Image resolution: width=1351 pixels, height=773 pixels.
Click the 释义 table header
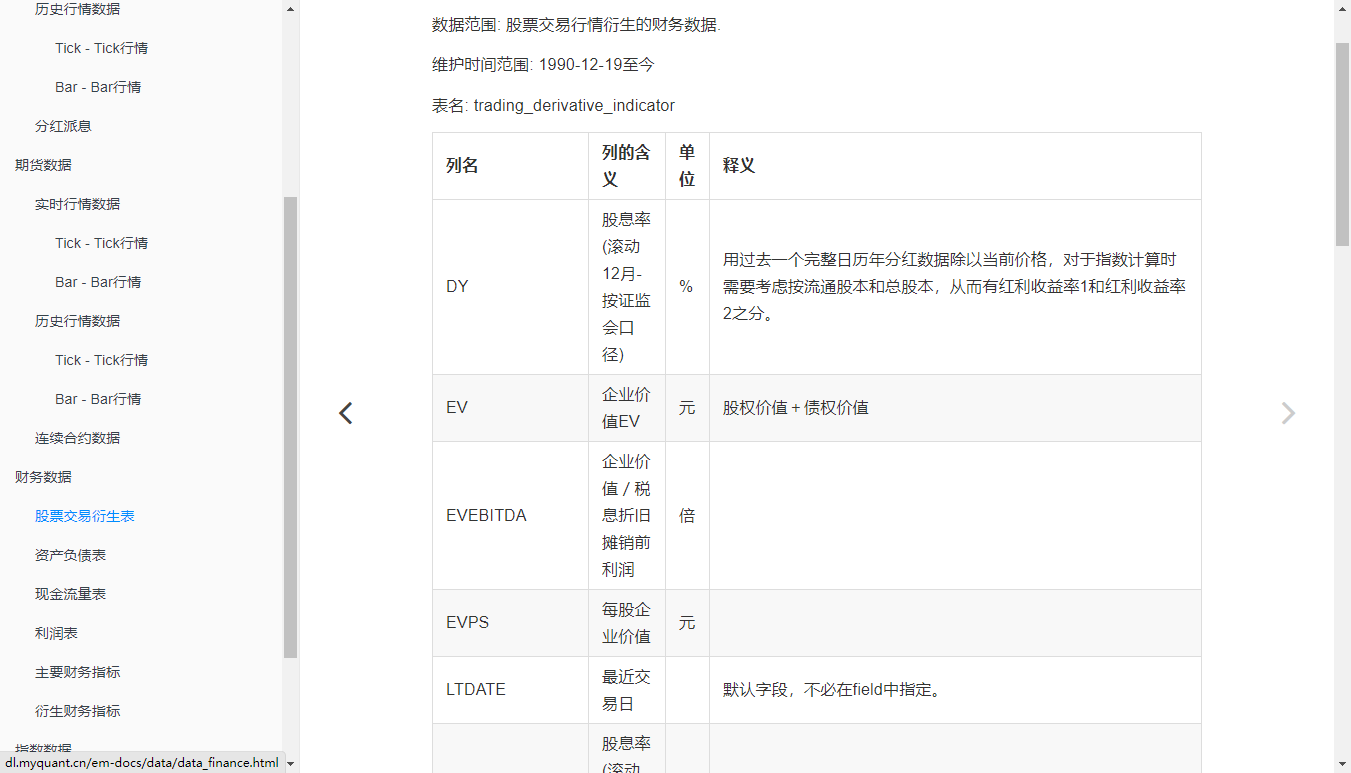tap(955, 166)
